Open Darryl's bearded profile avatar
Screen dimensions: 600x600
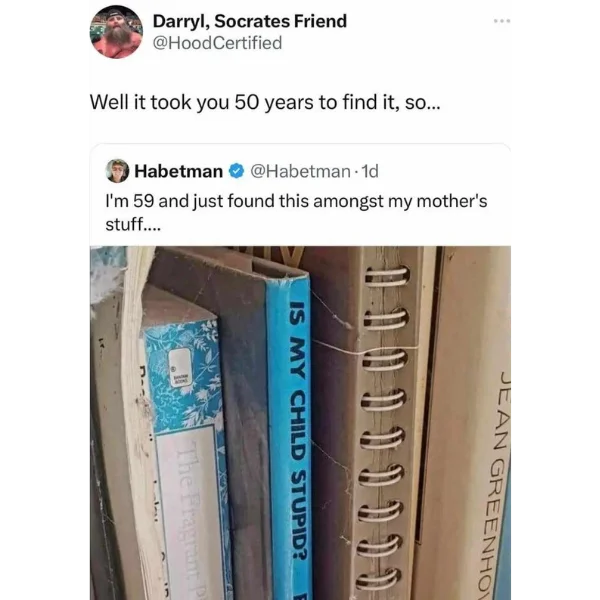click(x=116, y=32)
